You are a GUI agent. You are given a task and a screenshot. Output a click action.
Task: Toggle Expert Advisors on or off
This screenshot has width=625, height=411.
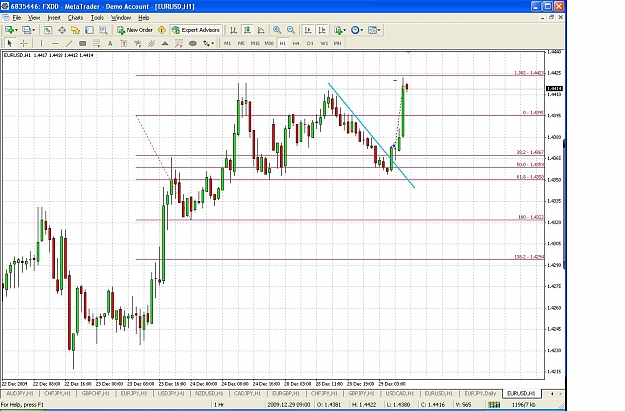click(x=196, y=30)
